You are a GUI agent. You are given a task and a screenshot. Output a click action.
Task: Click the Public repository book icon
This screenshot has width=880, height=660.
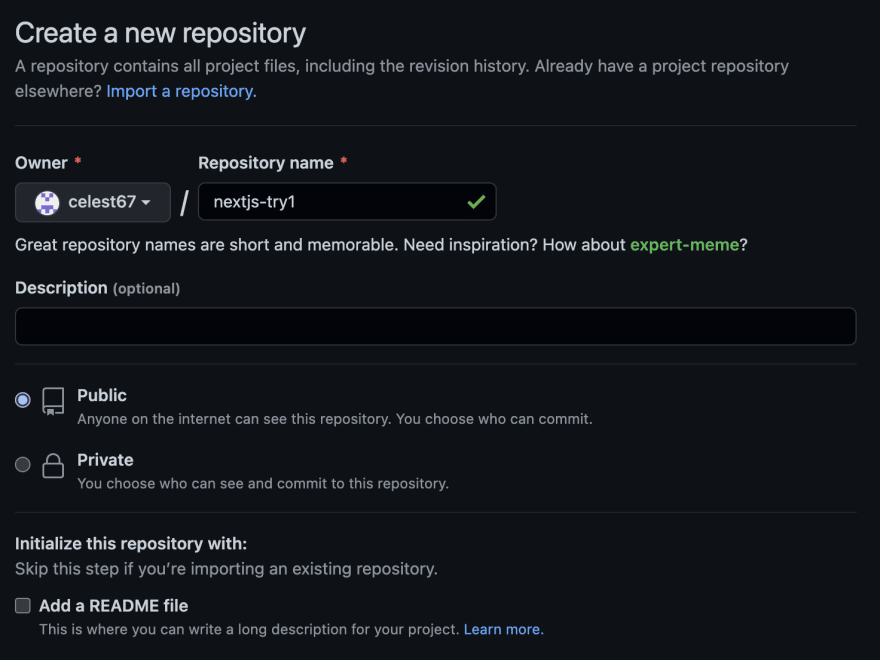click(53, 401)
